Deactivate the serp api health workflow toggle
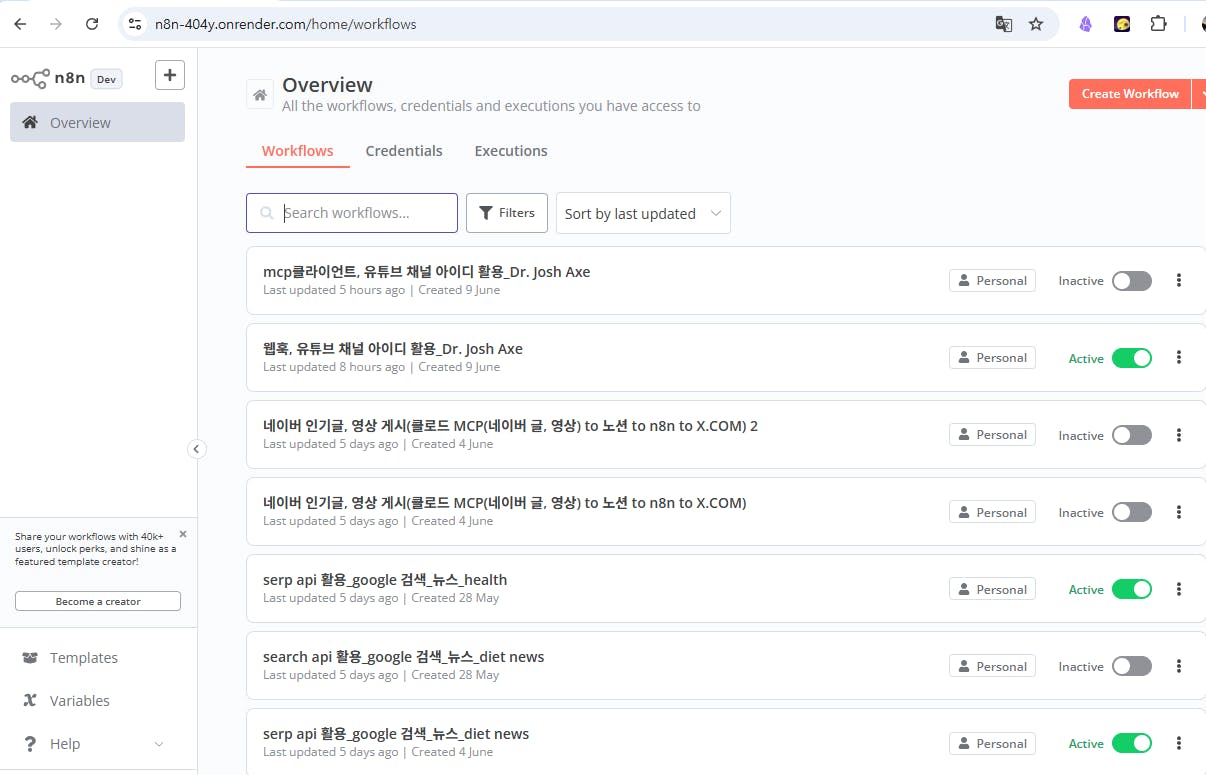Image resolution: width=1206 pixels, height=775 pixels. [1132, 589]
